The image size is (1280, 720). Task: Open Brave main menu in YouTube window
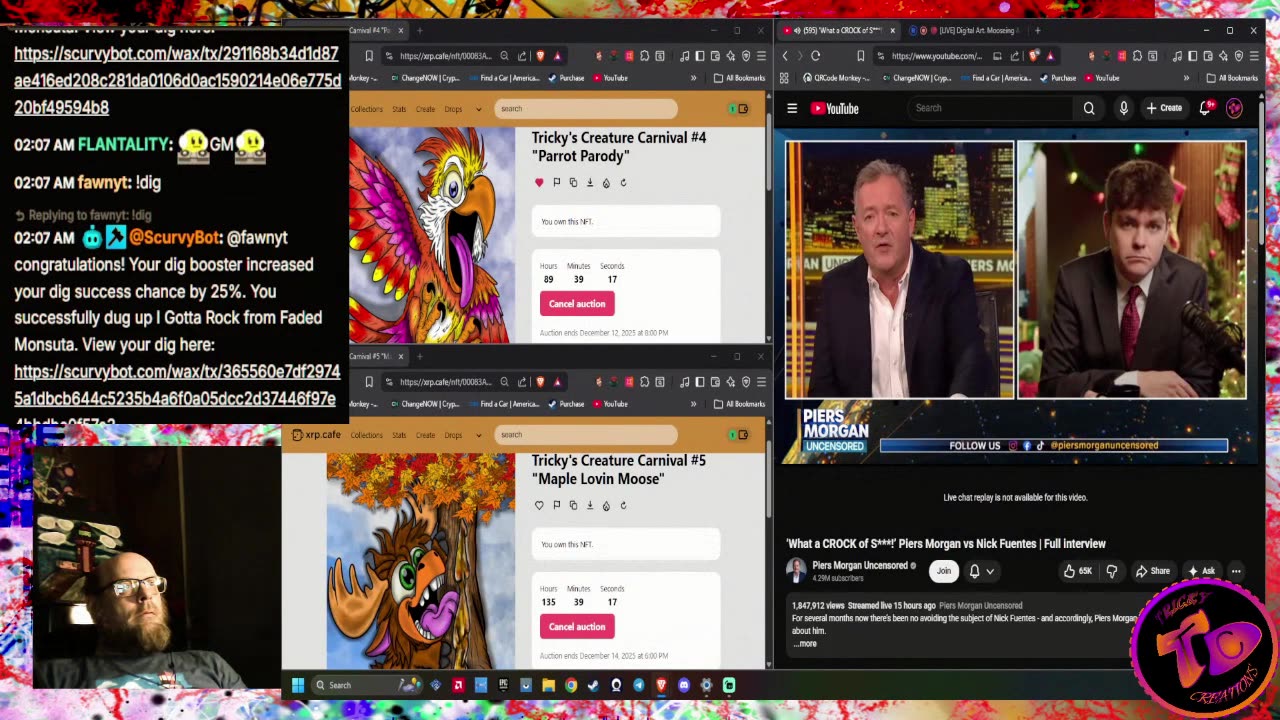[1253, 56]
